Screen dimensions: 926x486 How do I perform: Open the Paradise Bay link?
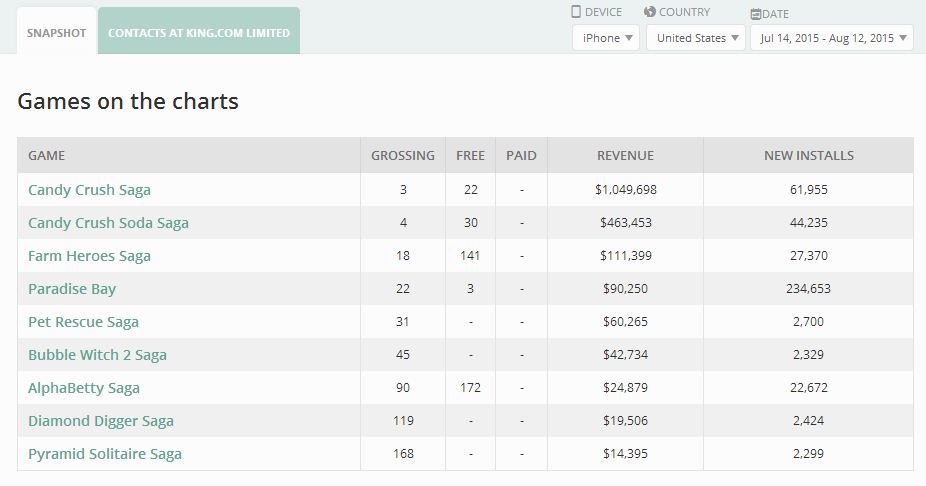pyautogui.click(x=72, y=289)
